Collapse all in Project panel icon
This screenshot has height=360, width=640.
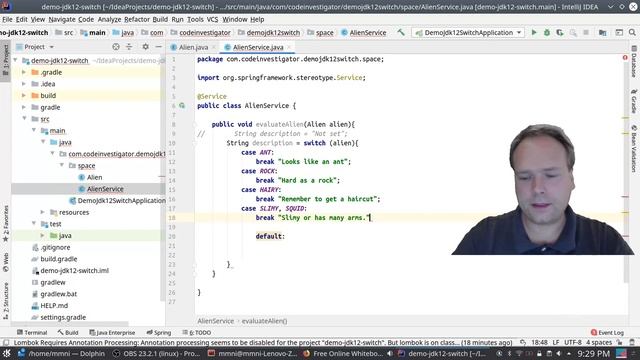click(129, 47)
